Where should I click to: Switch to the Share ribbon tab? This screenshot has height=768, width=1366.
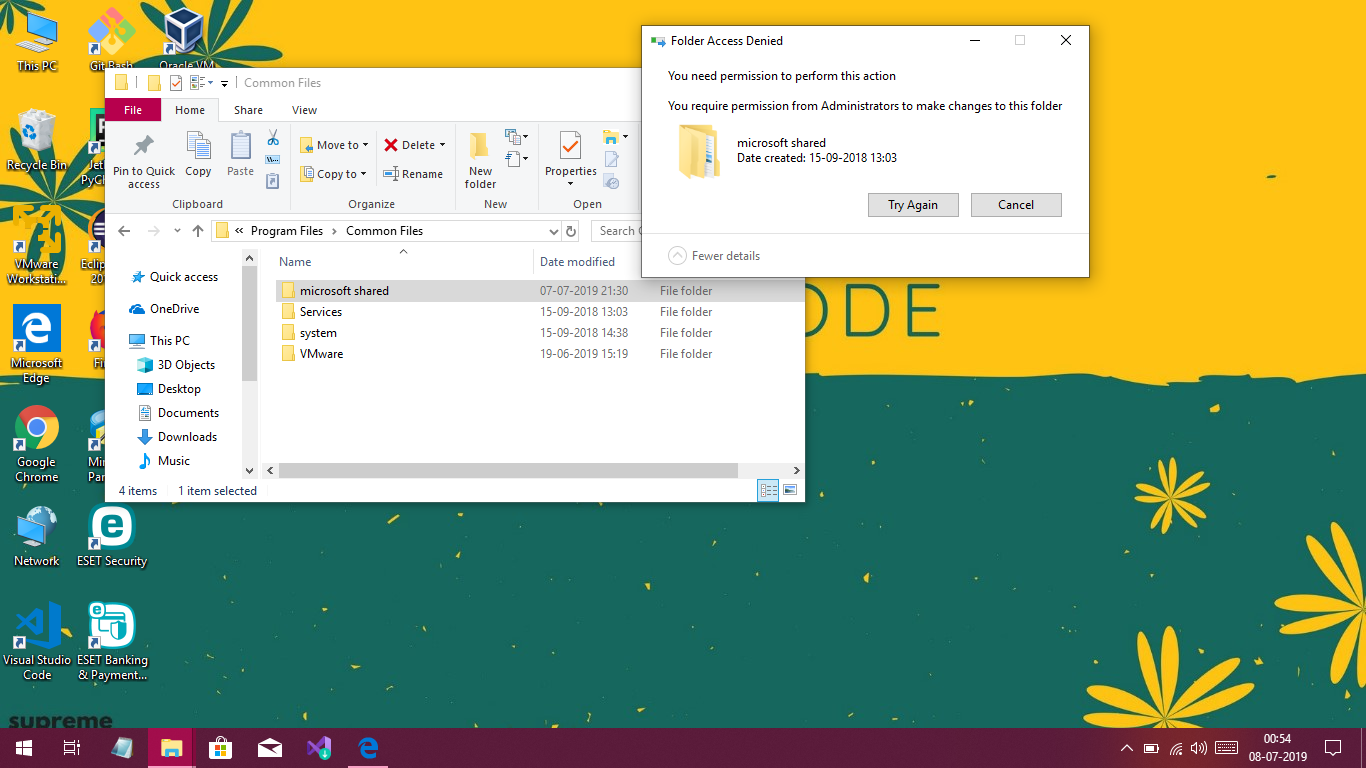coord(248,110)
